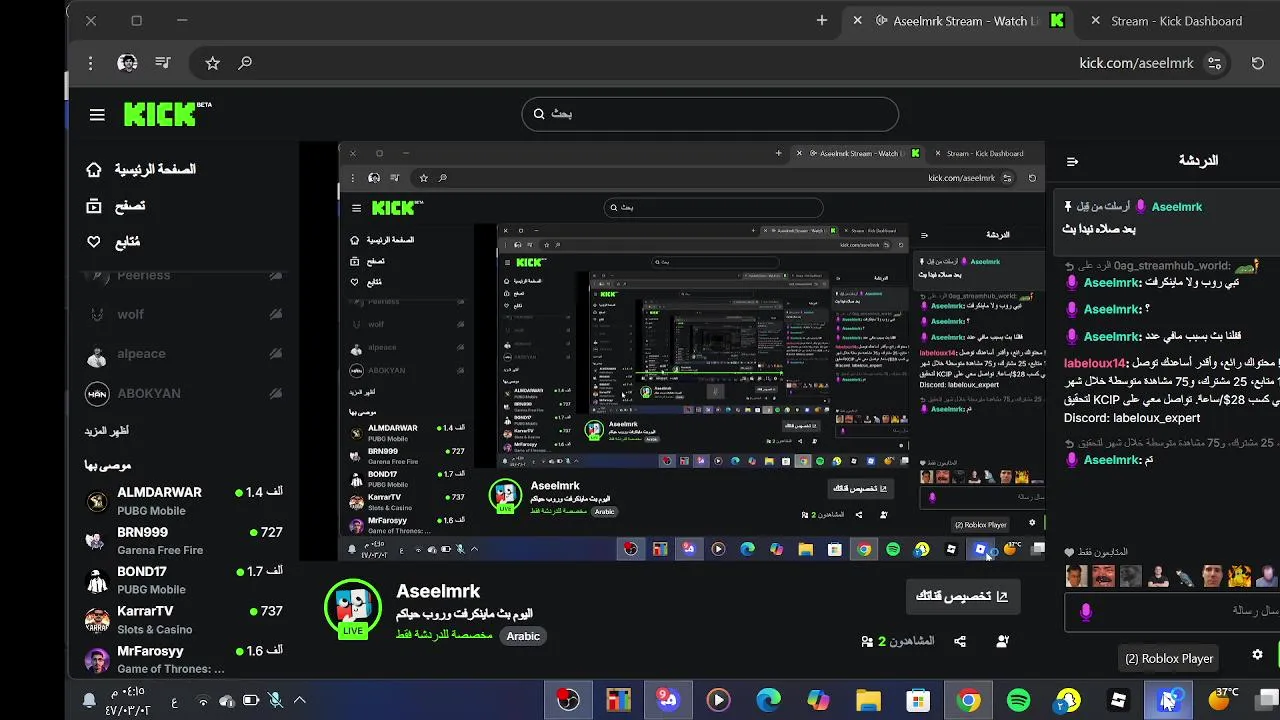Viewport: 1280px width, 720px height.
Task: Open مُتابع following in sidebar
Action: pyautogui.click(x=113, y=242)
